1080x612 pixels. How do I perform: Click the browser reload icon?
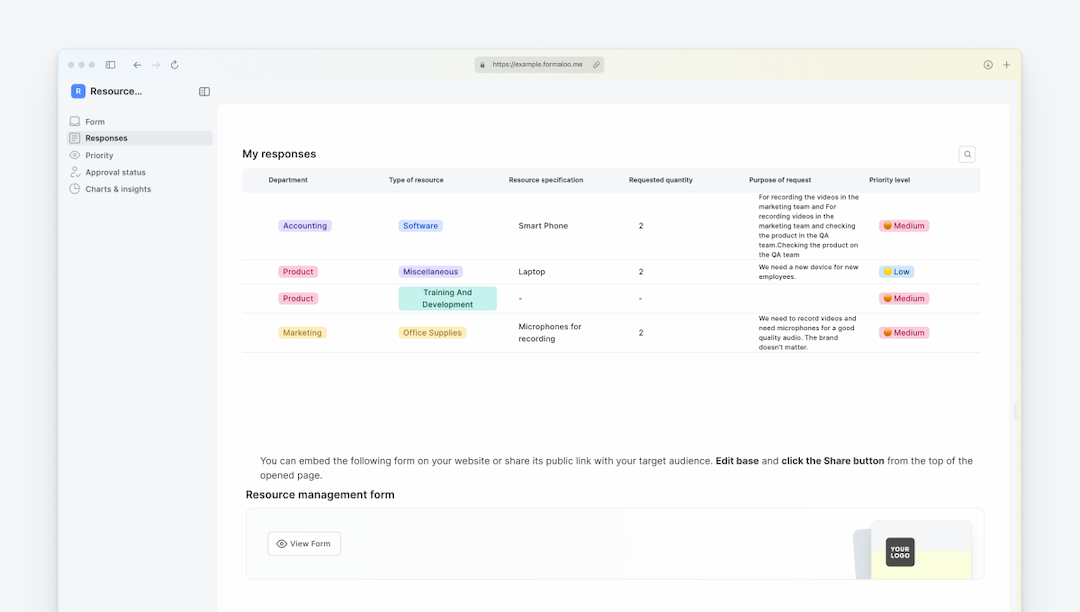(x=175, y=64)
